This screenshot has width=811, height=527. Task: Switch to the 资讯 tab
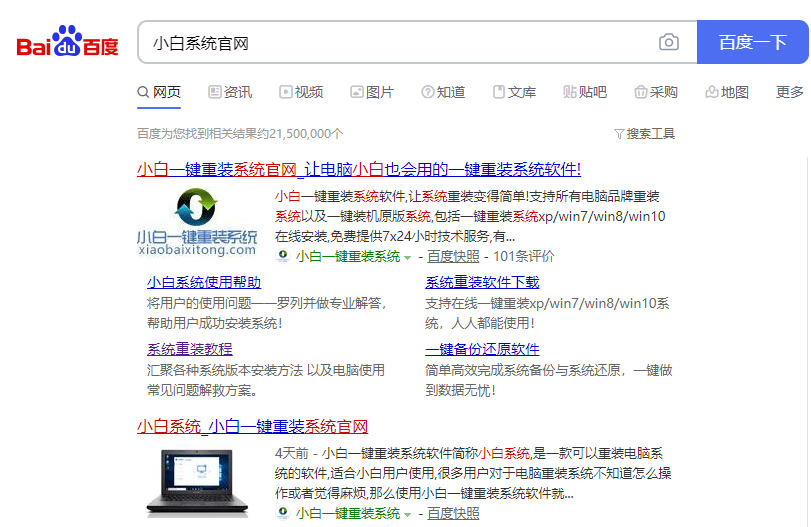[x=230, y=93]
